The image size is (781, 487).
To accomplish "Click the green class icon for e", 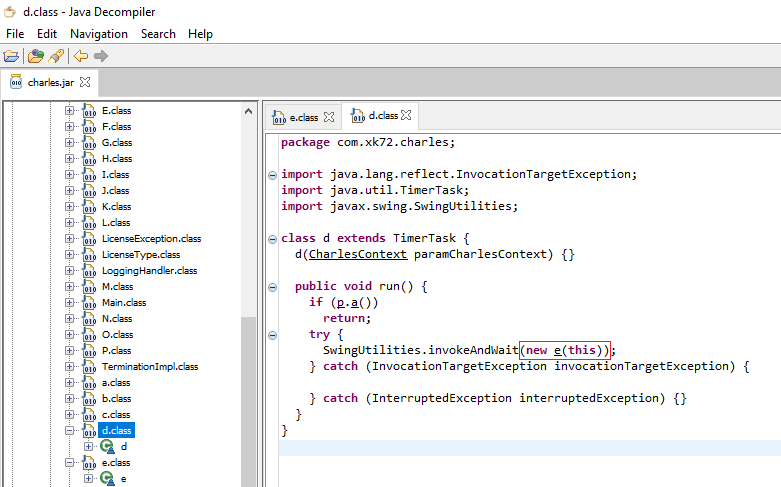I will click(107, 479).
